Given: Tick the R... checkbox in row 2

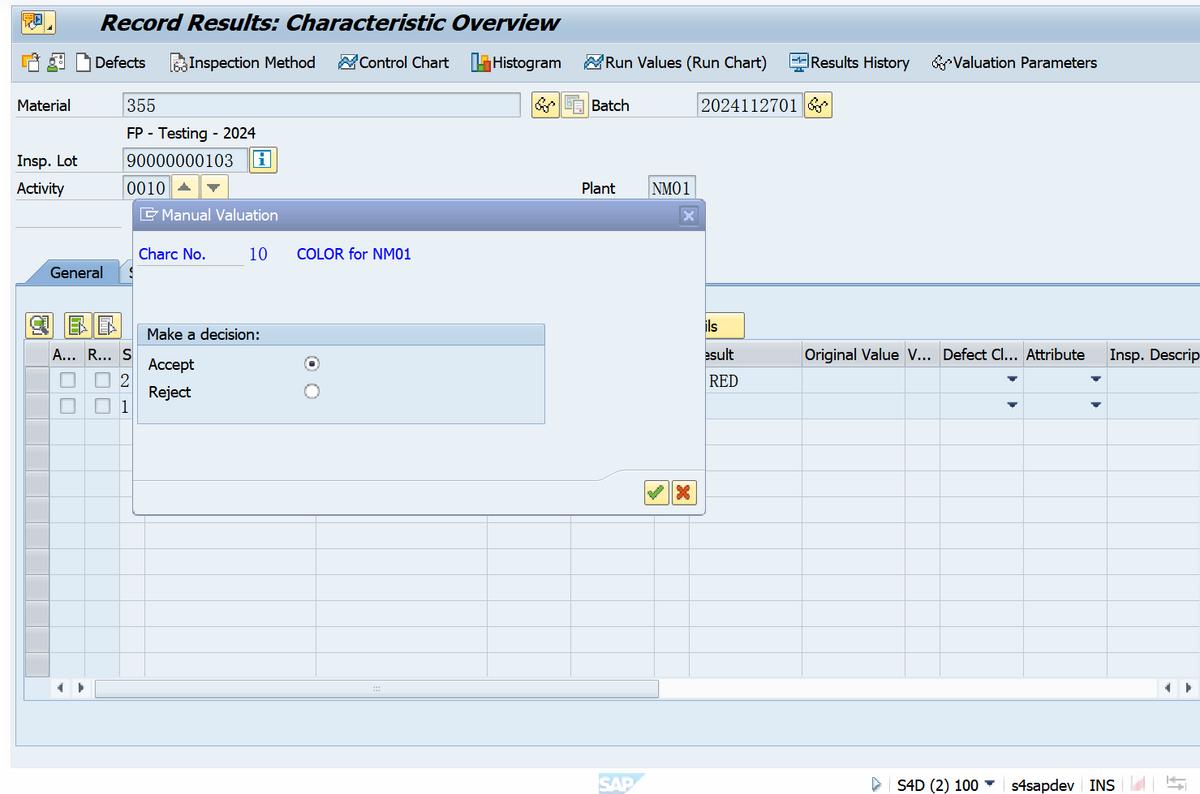Looking at the screenshot, I should (102, 380).
